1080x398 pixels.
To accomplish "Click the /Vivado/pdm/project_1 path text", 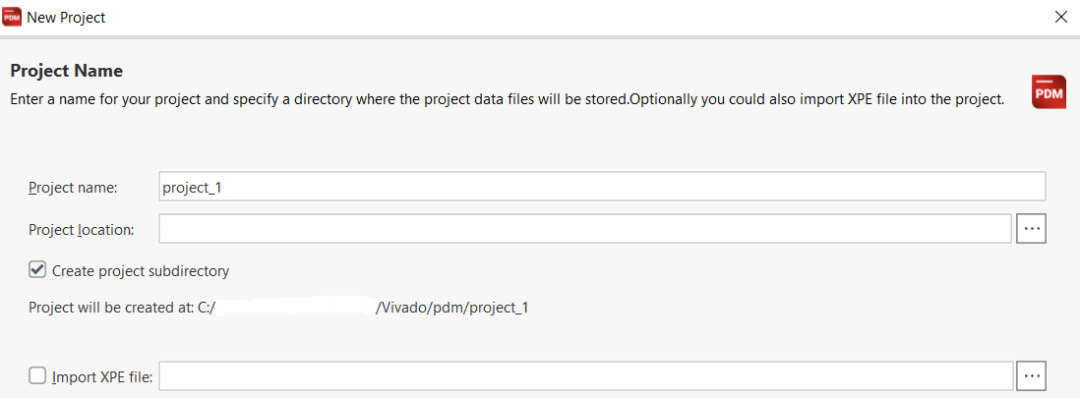I will (452, 308).
